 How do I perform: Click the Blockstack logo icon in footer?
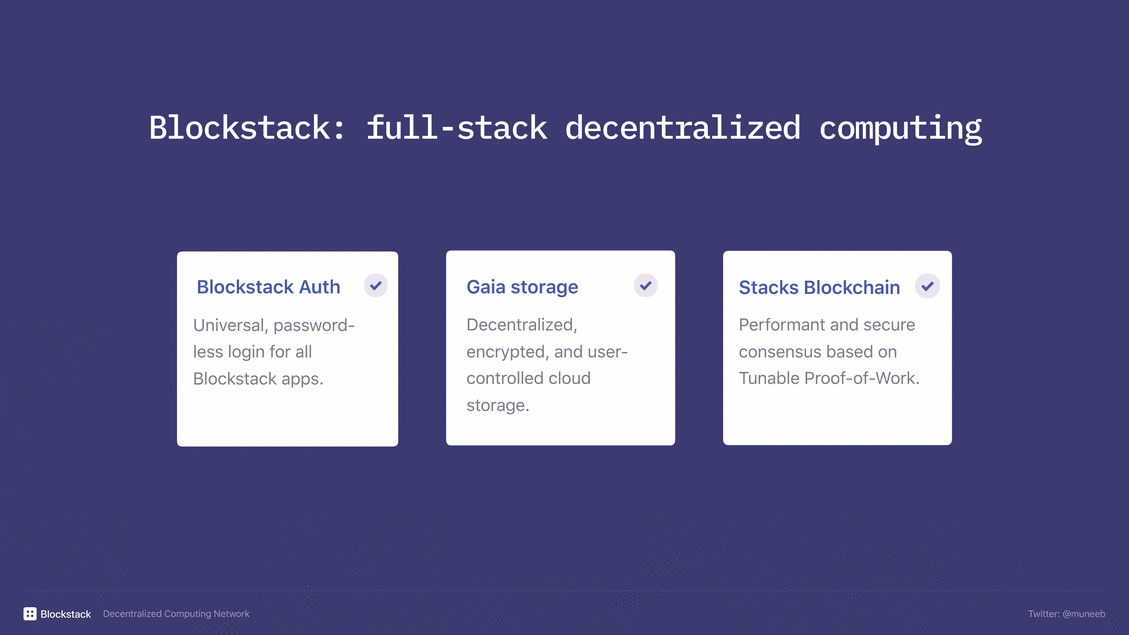[x=30, y=614]
